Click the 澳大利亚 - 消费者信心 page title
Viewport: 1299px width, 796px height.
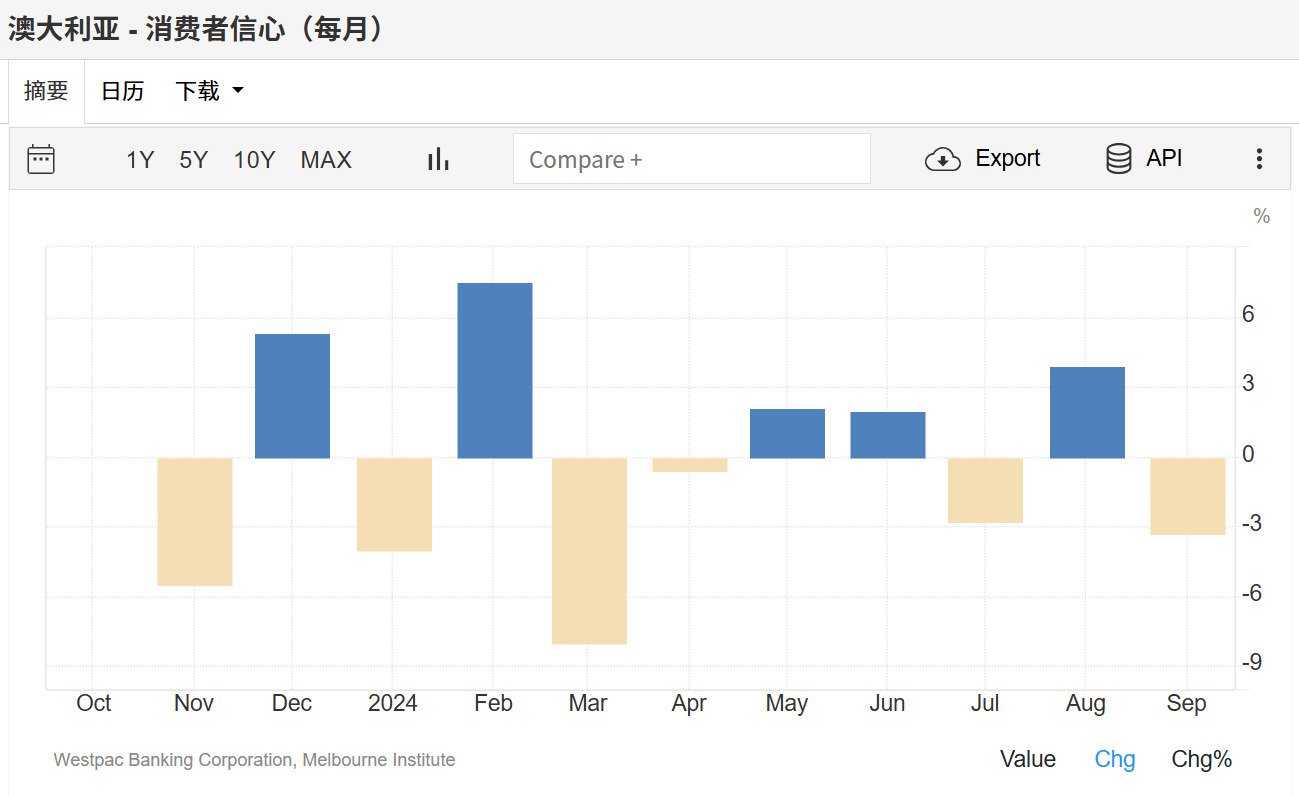click(196, 29)
